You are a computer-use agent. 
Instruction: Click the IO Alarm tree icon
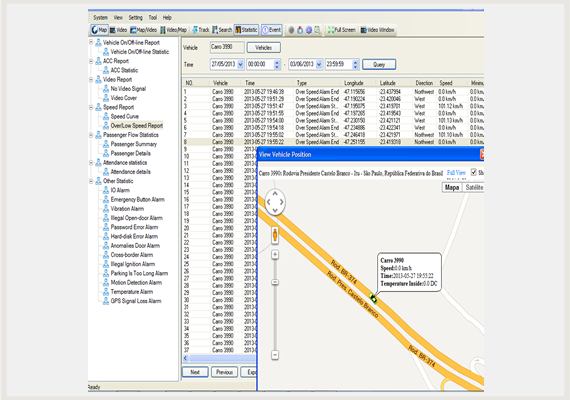coord(106,190)
